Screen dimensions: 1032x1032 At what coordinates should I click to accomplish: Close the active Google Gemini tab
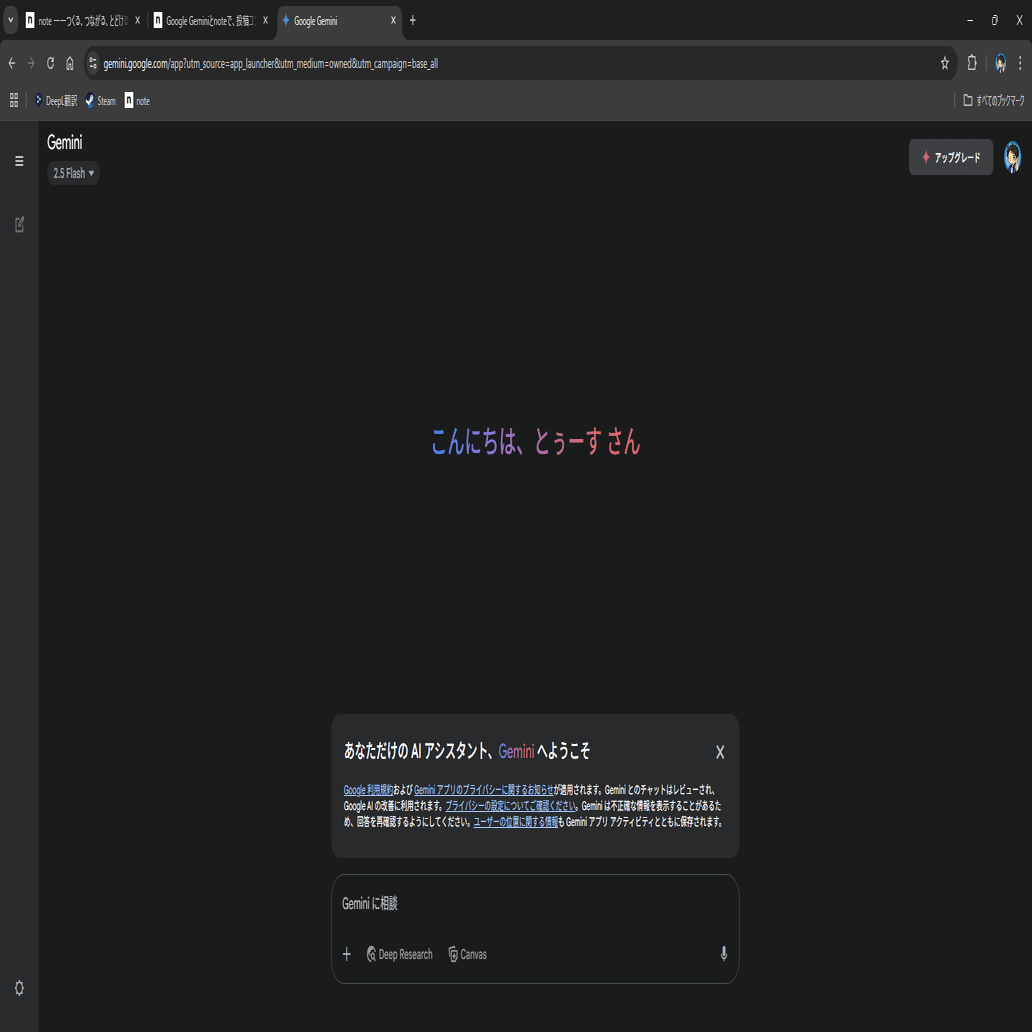393,21
